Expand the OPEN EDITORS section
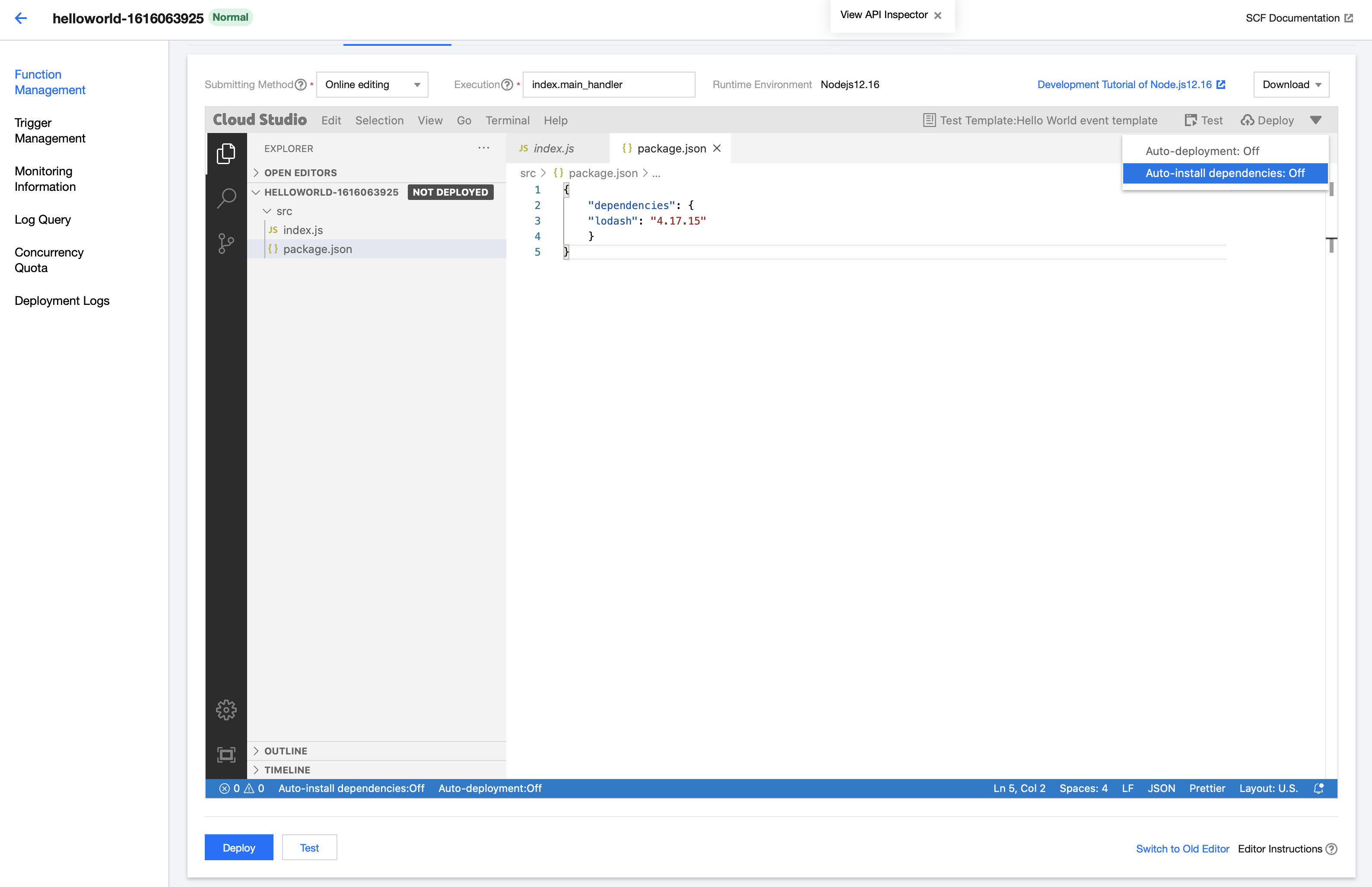 coord(300,173)
